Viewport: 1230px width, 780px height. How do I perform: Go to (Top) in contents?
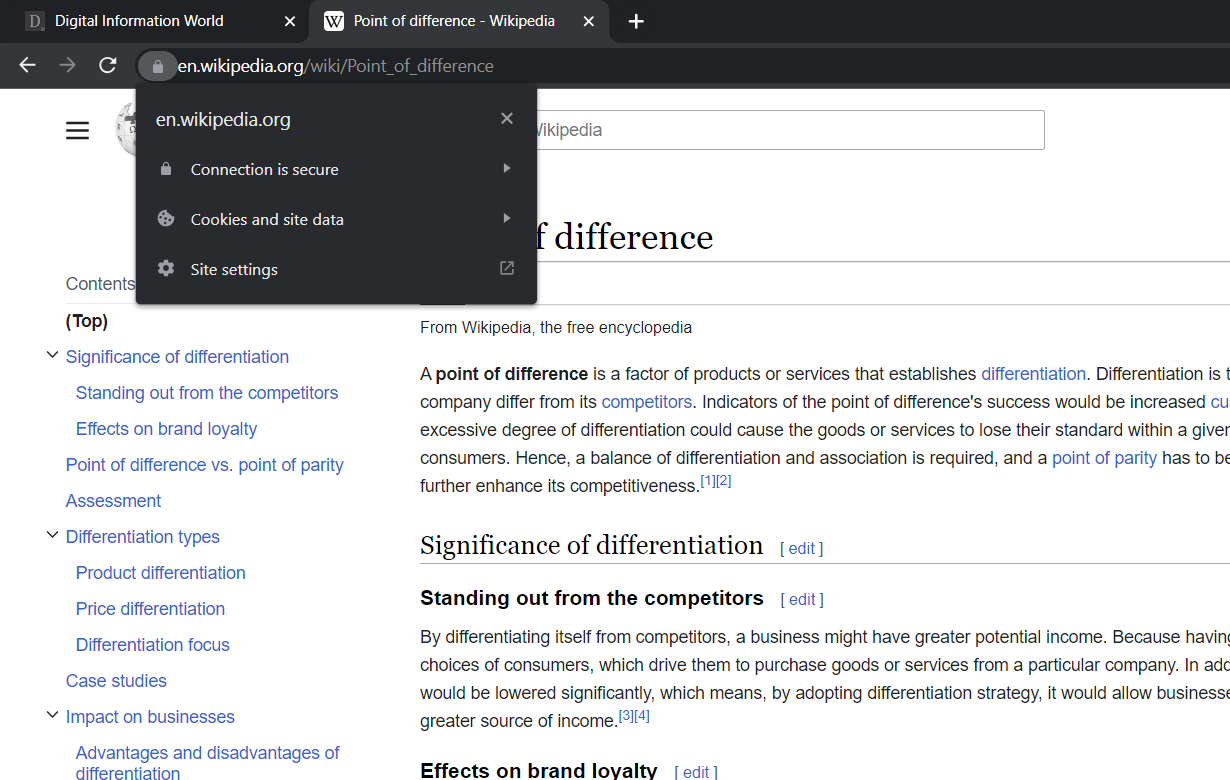[87, 321]
